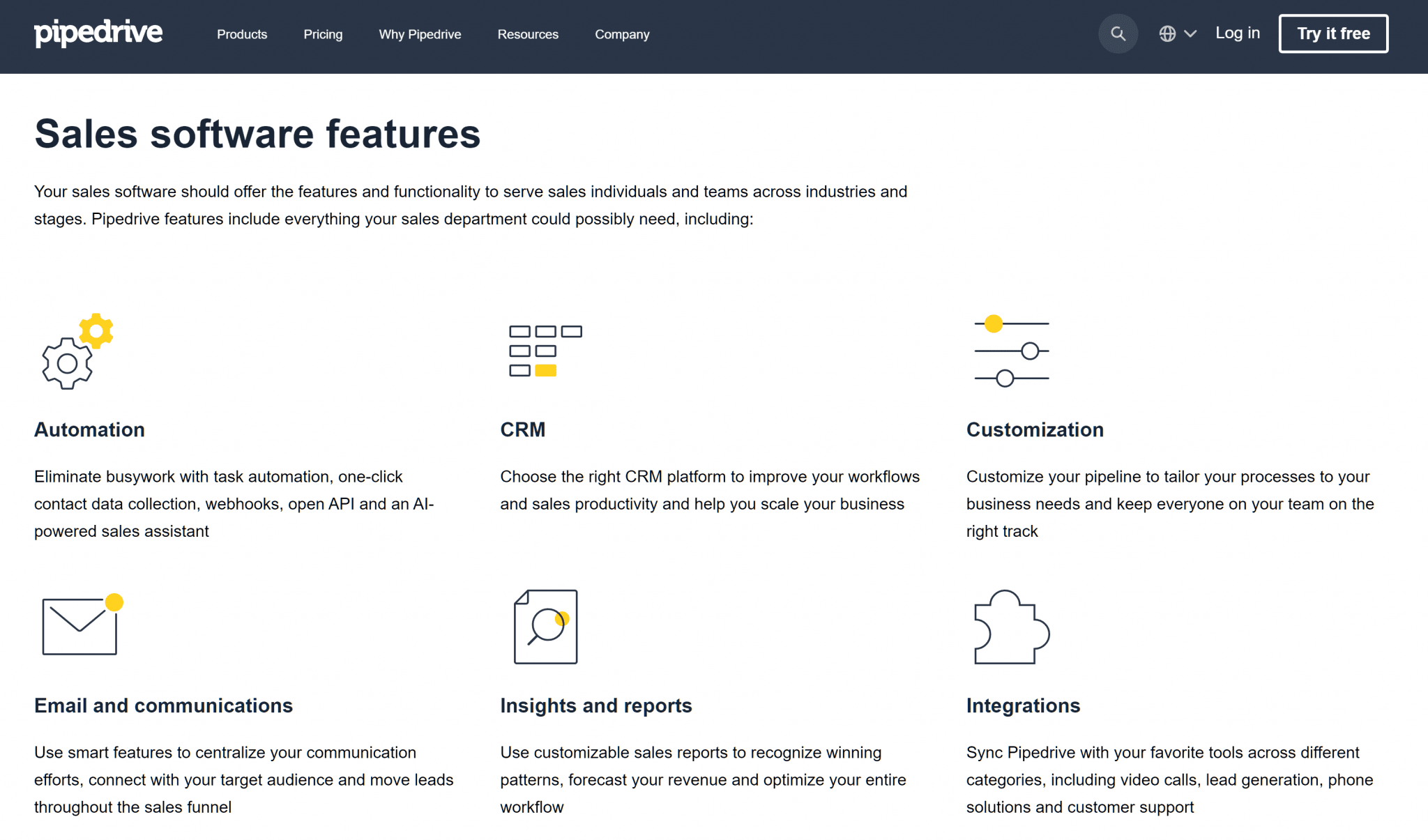Click the Automation section title text

pyautogui.click(x=89, y=429)
